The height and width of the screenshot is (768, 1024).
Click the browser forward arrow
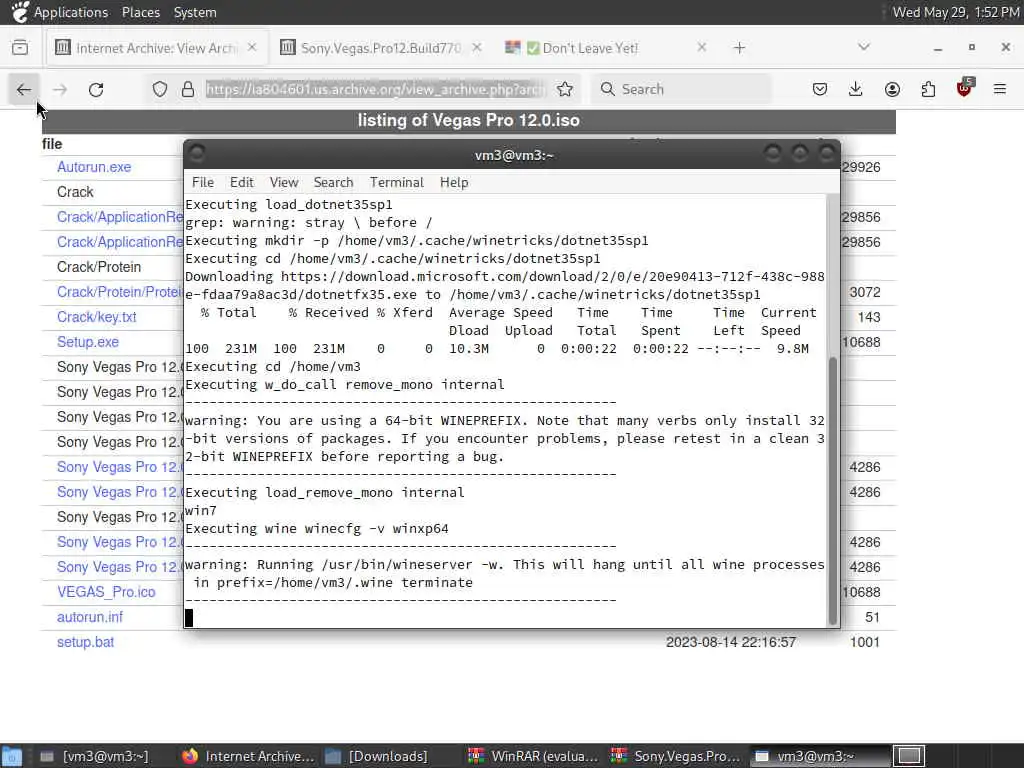pyautogui.click(x=60, y=89)
